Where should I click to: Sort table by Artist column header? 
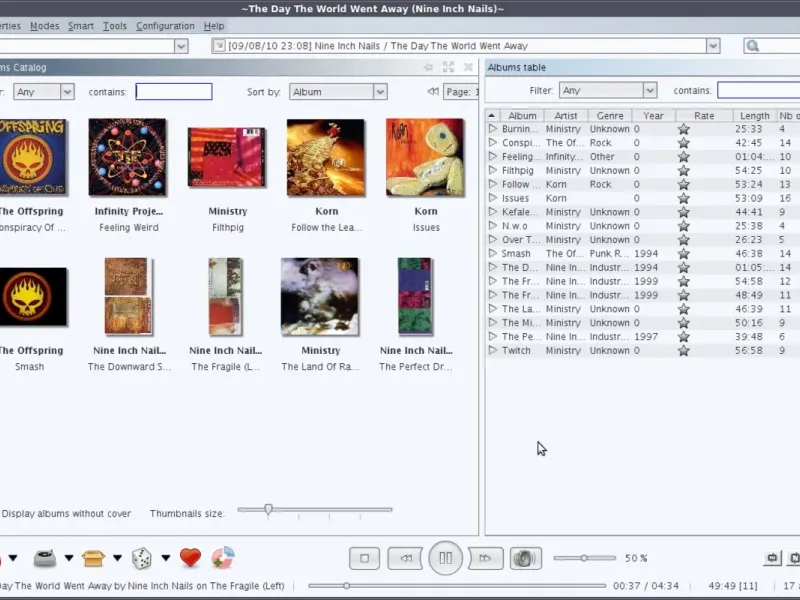point(565,116)
